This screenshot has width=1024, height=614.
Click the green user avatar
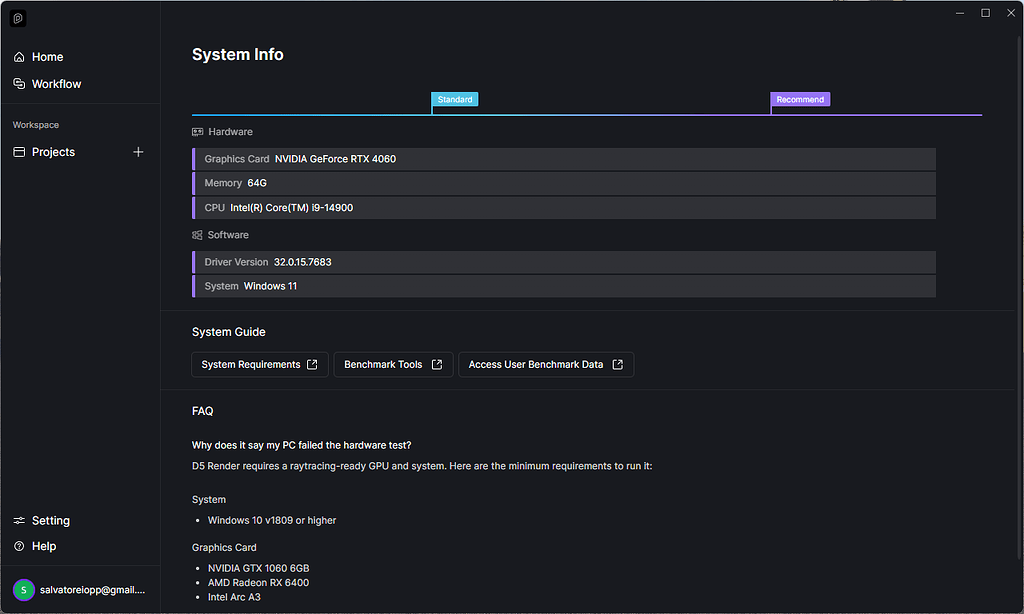(x=24, y=590)
